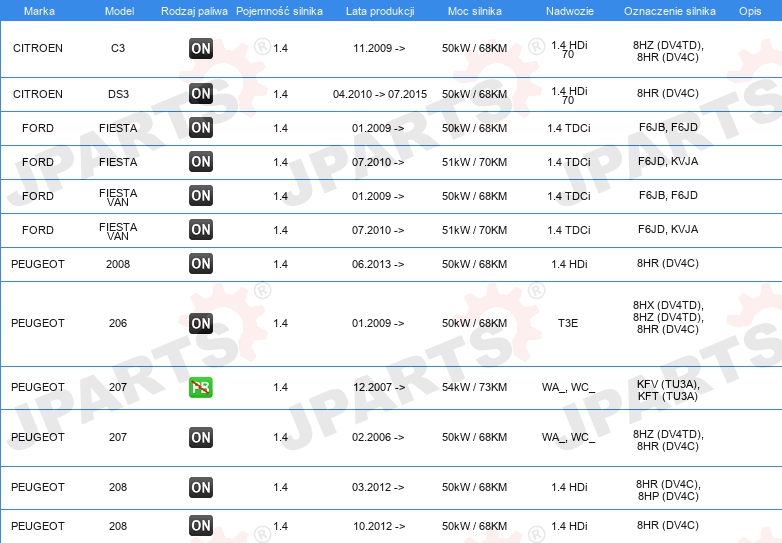Click the 8HR (DV4C), 8HP (DV4C) engine code
The width and height of the screenshot is (782, 543).
(668, 490)
